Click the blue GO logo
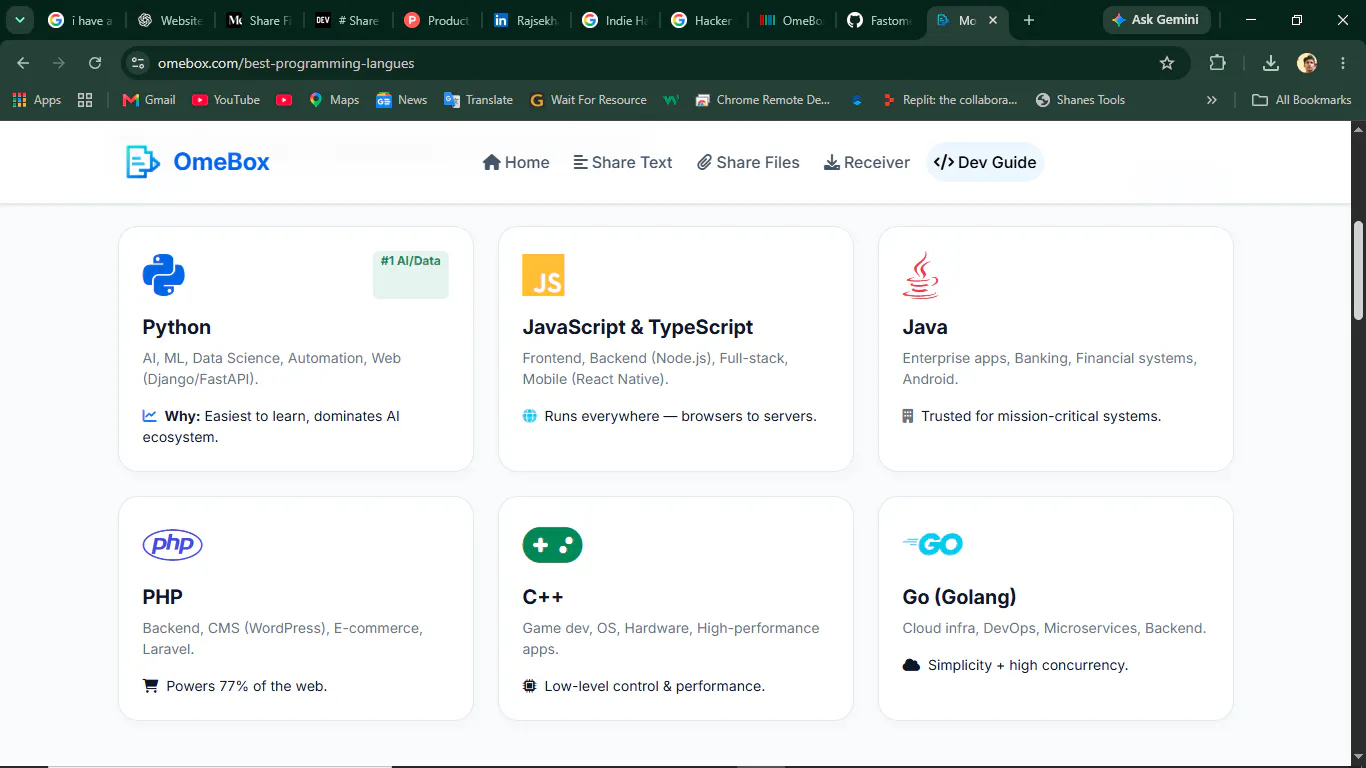The height and width of the screenshot is (768, 1366). point(933,544)
